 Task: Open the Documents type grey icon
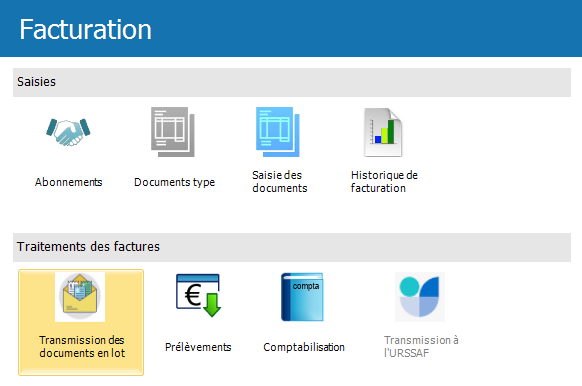173,132
